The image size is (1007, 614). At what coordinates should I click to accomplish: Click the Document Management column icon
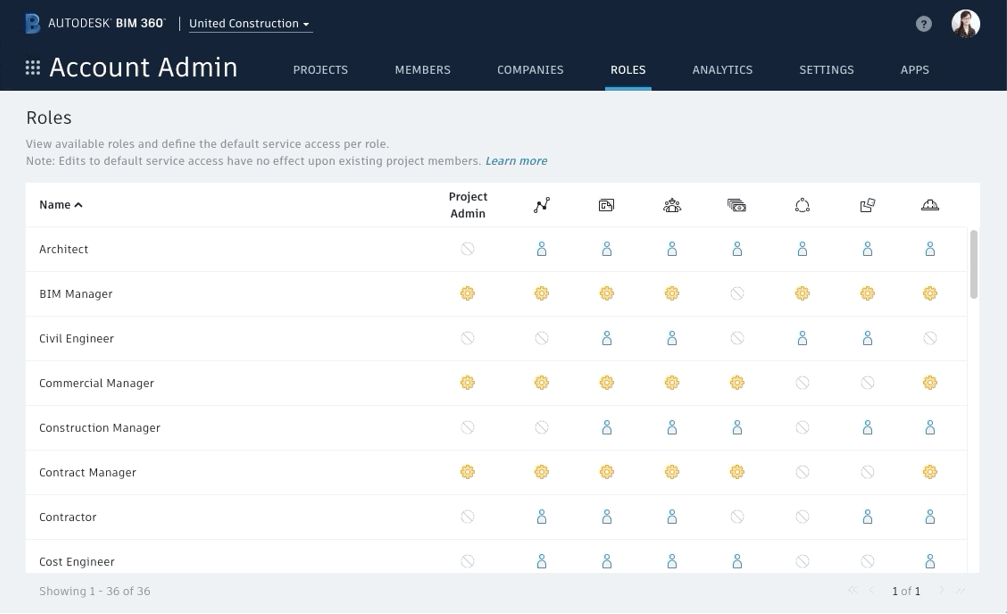[x=606, y=205]
